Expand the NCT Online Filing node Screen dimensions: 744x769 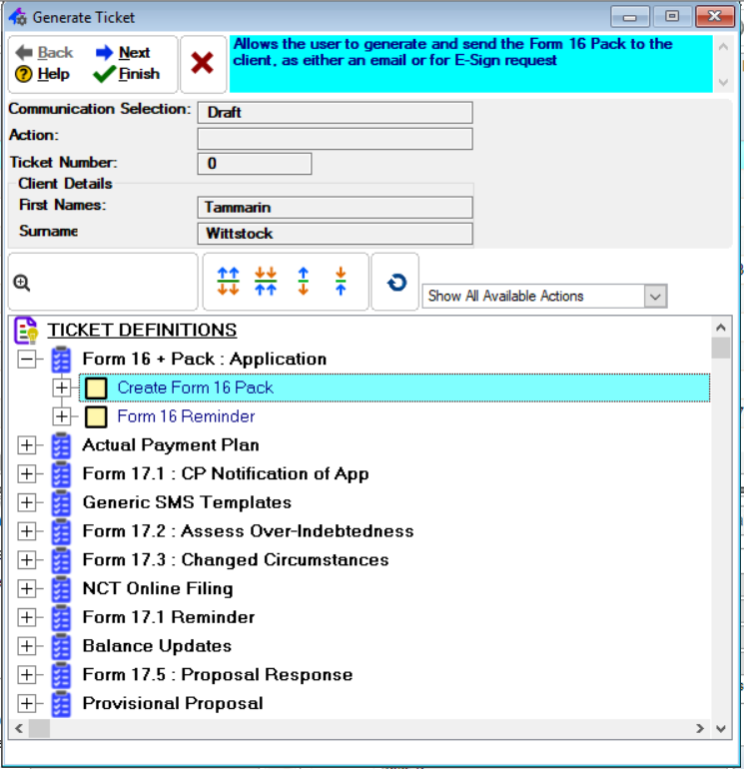(27, 589)
